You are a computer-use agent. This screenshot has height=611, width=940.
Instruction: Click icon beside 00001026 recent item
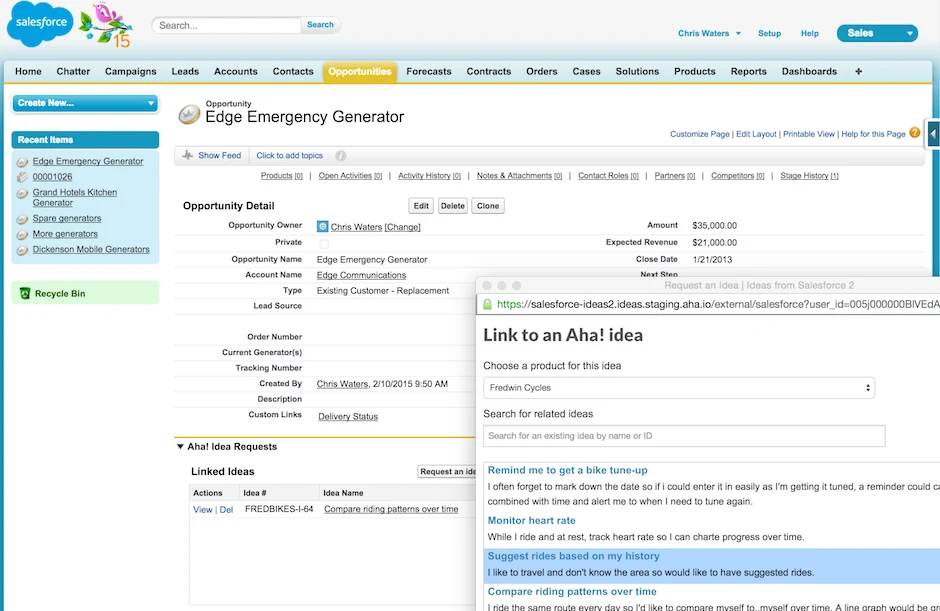(22, 177)
